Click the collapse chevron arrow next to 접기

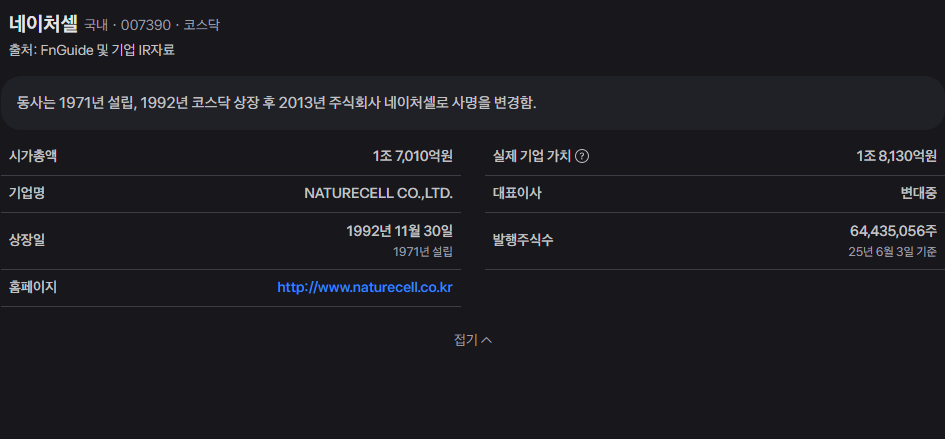[x=487, y=340]
